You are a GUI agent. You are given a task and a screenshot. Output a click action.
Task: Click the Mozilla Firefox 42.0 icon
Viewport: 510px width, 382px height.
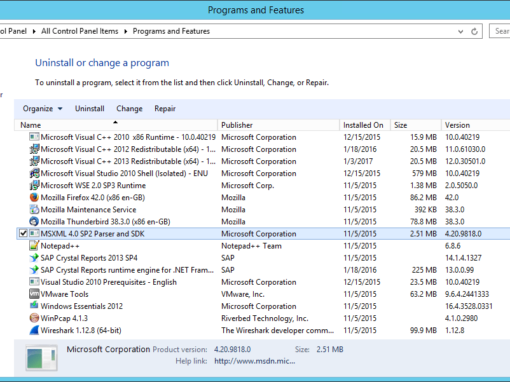coord(34,197)
